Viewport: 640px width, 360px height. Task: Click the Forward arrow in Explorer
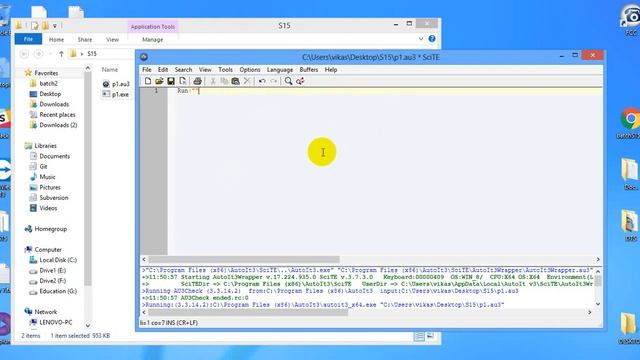(38, 54)
